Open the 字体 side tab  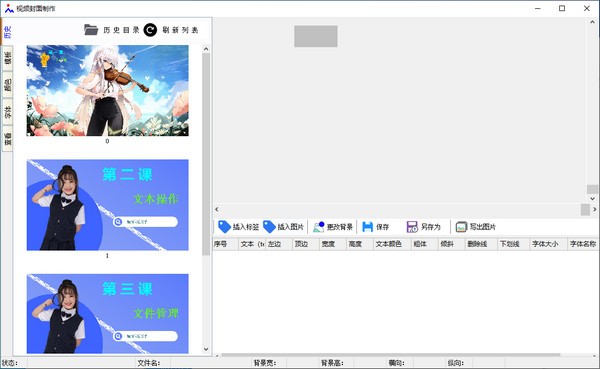[x=7, y=112]
